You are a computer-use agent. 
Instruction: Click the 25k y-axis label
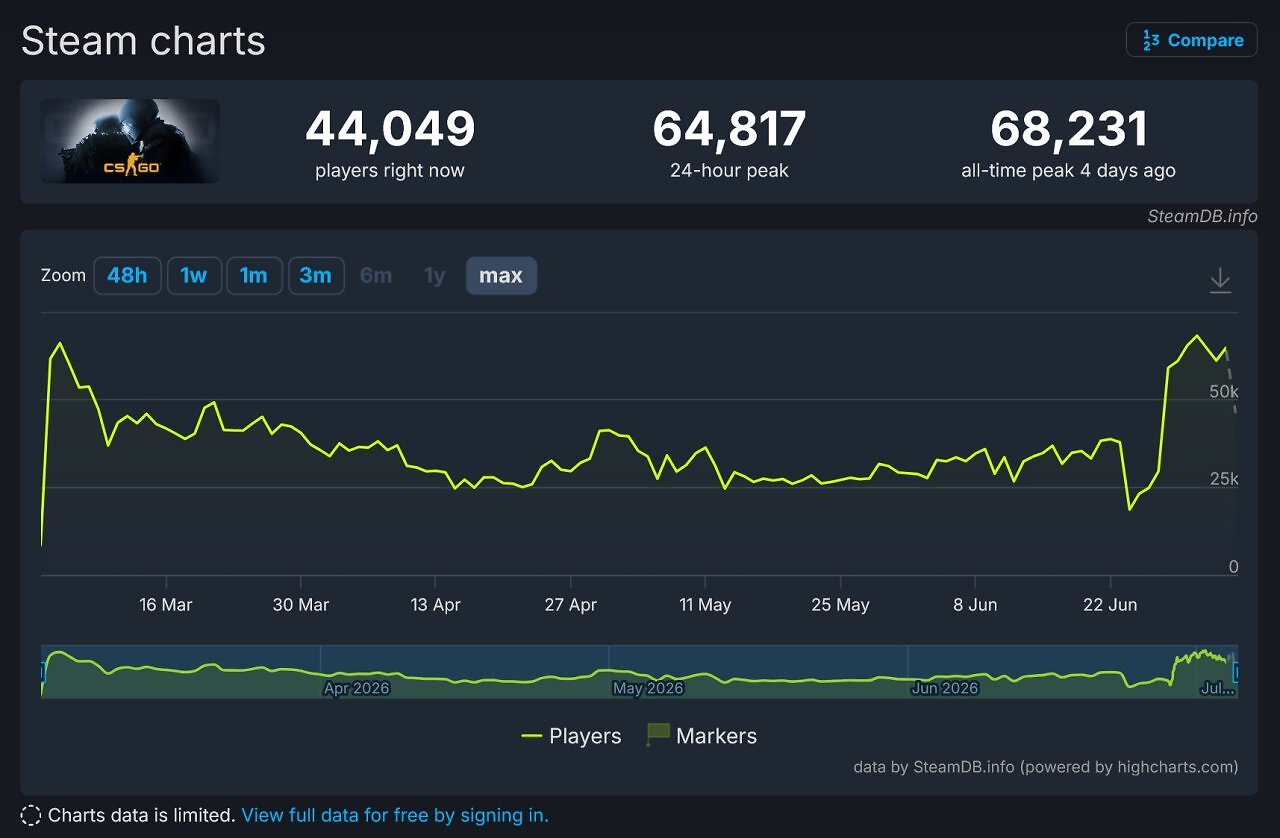coord(1224,479)
